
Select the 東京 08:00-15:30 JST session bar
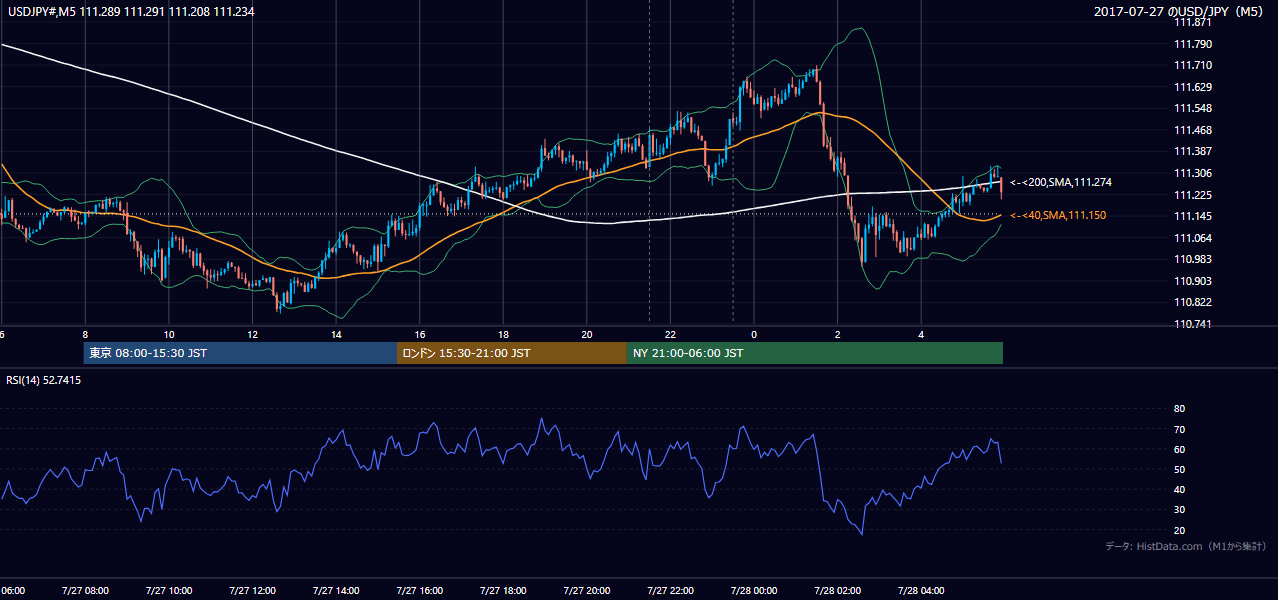pos(240,353)
